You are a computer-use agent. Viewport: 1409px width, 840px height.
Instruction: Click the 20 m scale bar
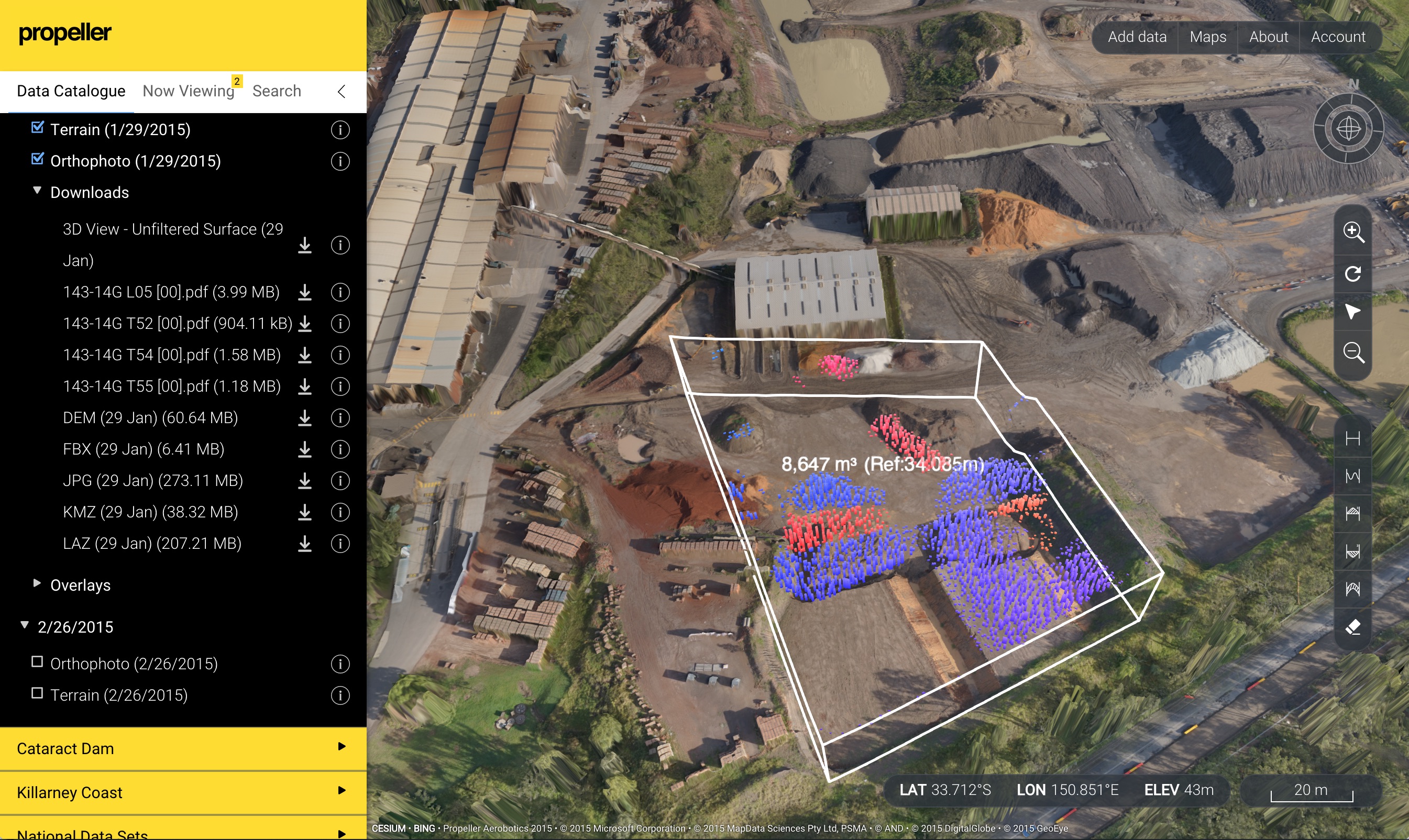point(1311,791)
